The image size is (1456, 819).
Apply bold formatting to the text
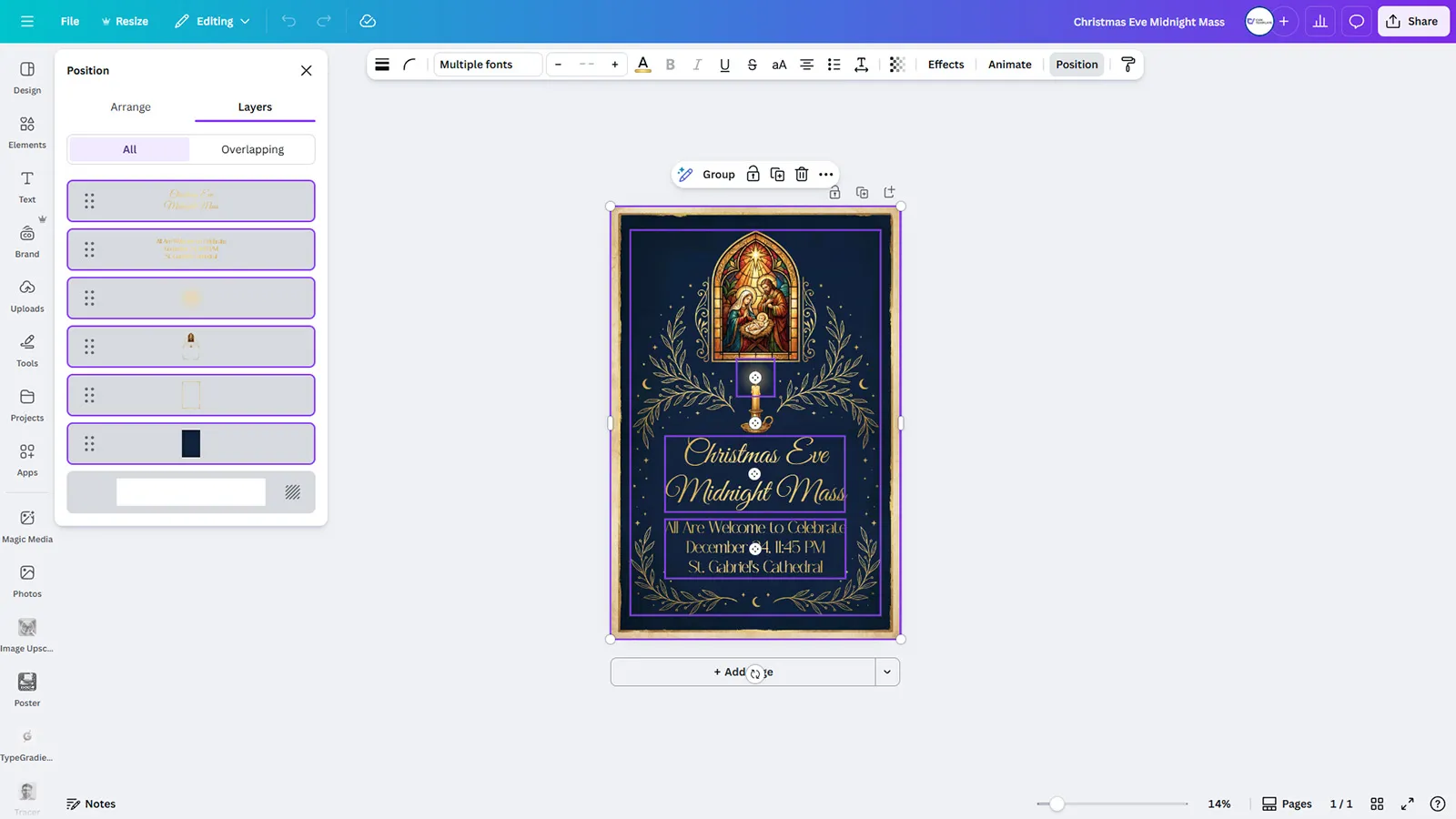click(671, 65)
